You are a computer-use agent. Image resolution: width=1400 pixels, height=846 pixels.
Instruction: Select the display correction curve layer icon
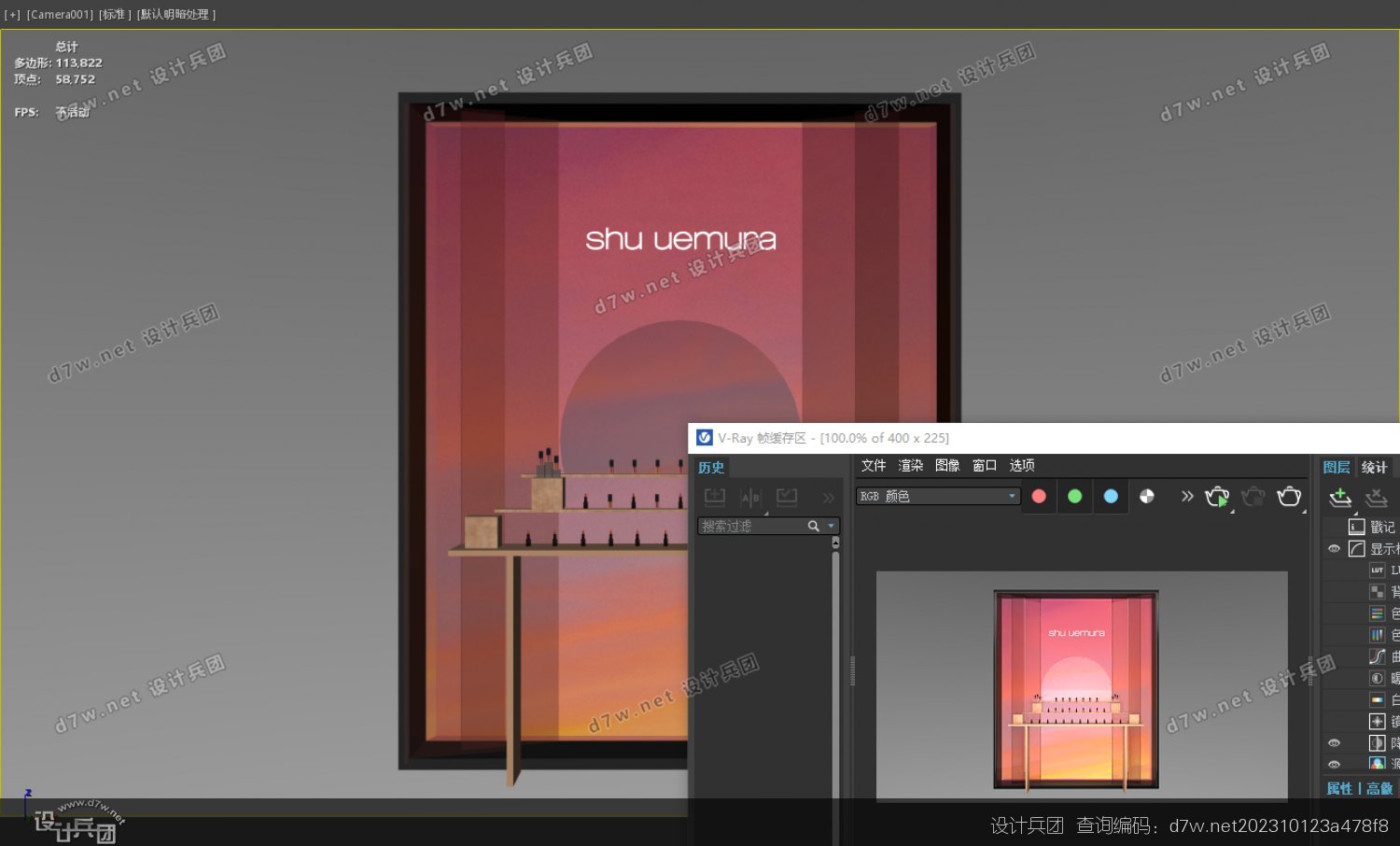pyautogui.click(x=1357, y=549)
